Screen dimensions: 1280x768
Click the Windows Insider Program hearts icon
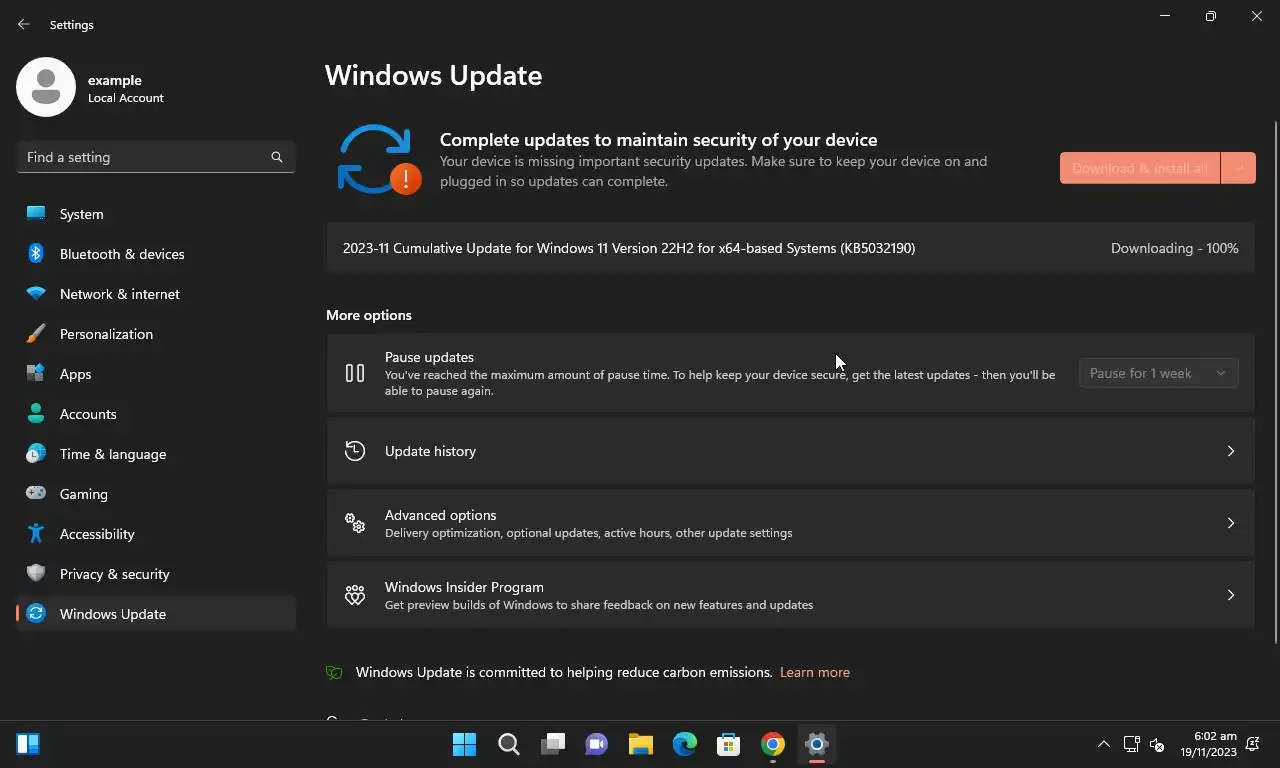(355, 595)
